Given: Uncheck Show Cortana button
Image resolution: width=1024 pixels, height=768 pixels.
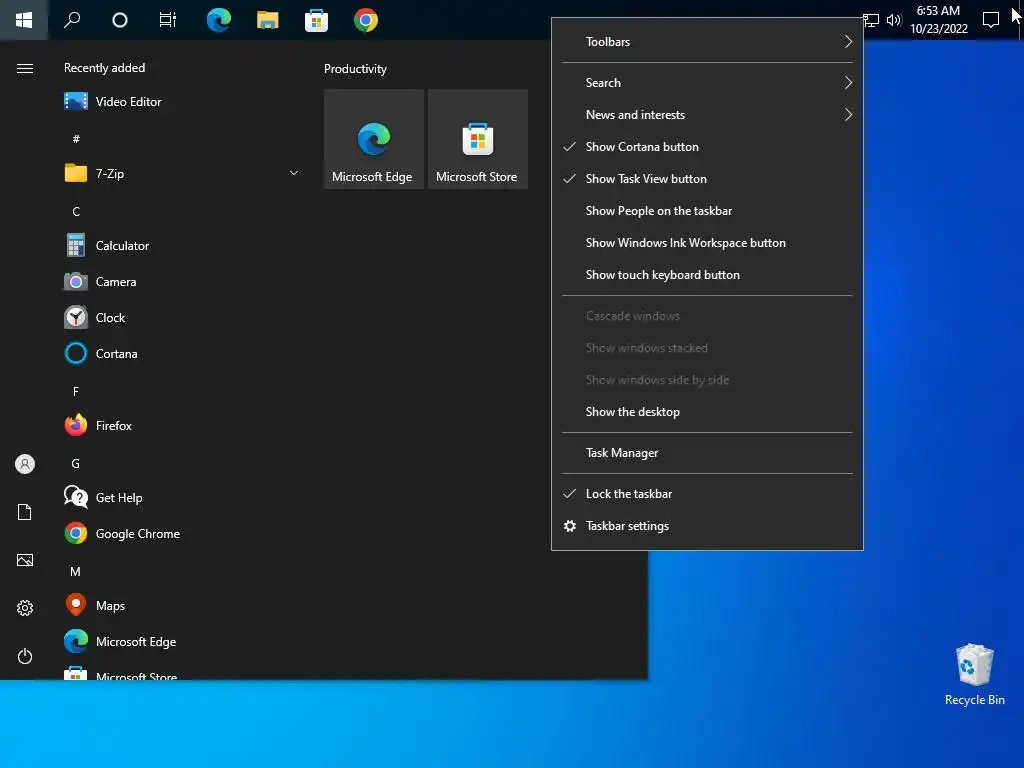Looking at the screenshot, I should [707, 147].
